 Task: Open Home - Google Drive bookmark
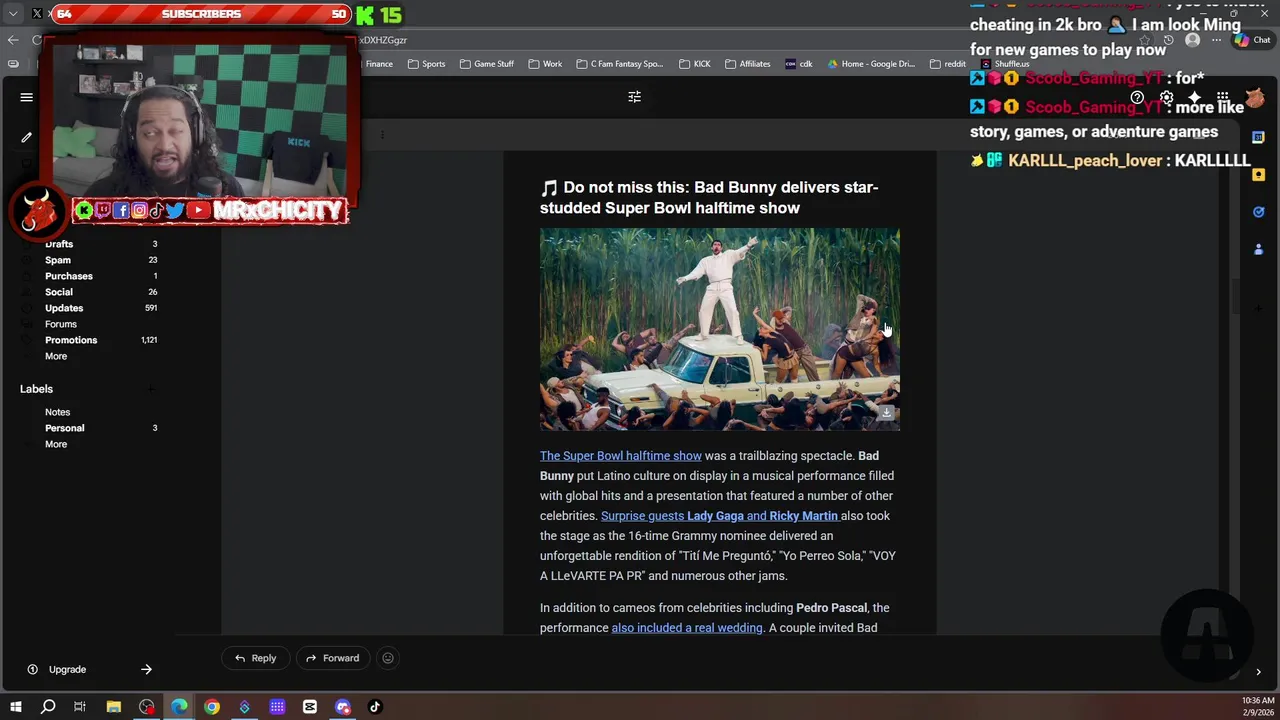[x=871, y=64]
